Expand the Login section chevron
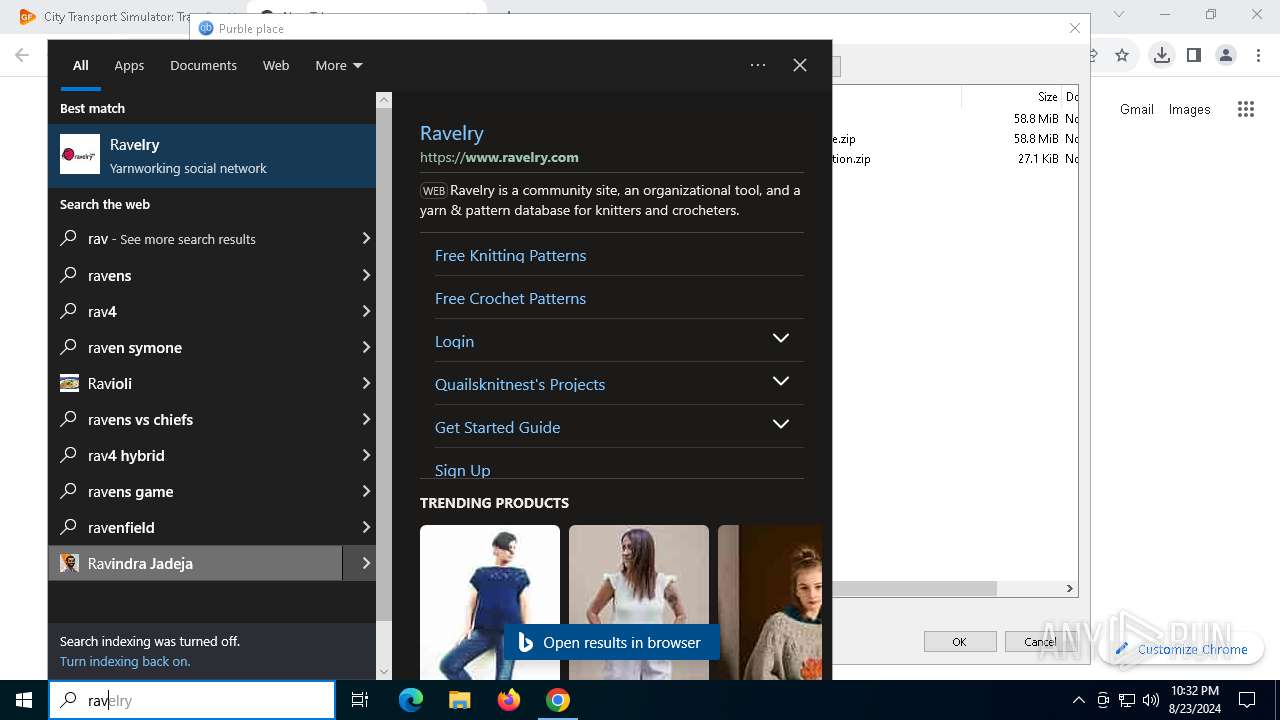Image resolution: width=1280 pixels, height=720 pixels. pos(781,339)
